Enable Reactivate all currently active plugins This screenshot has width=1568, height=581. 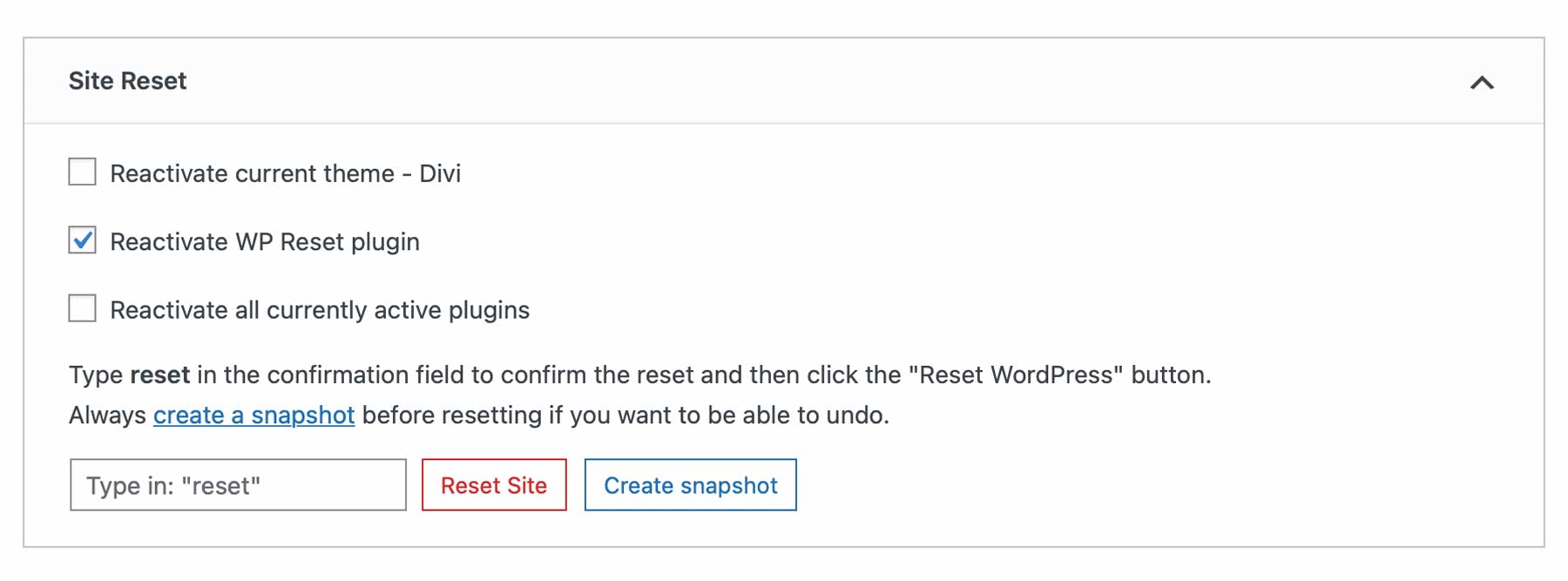[x=82, y=308]
